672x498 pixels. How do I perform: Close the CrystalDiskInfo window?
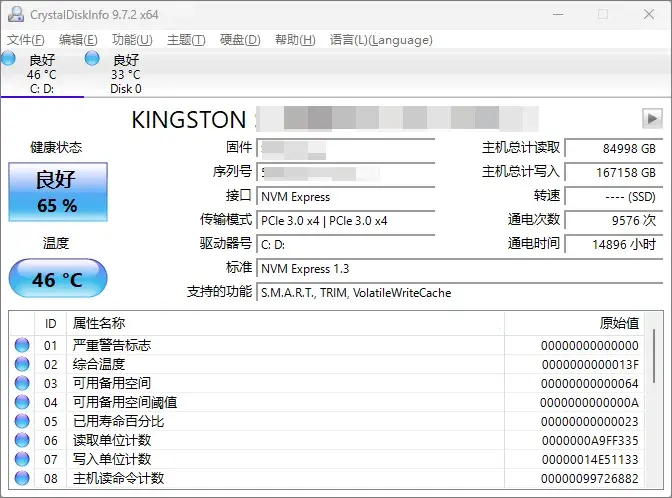[649, 14]
